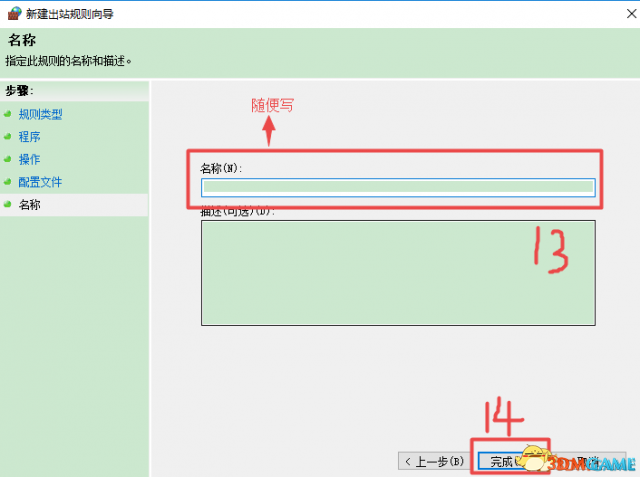Open the 配置文件 step link
This screenshot has height=477, width=640.
tap(40, 182)
